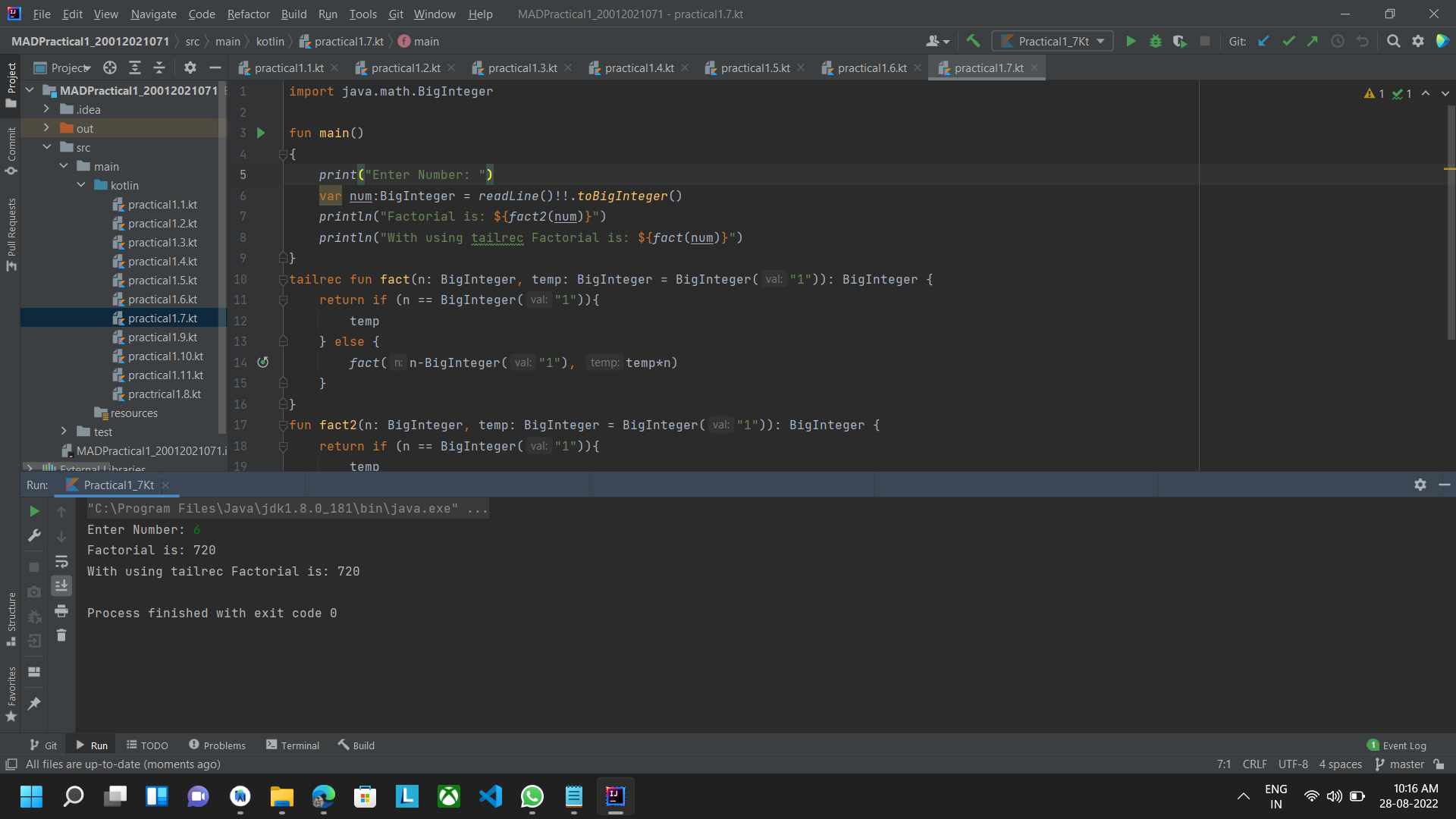Enable scroll to end in the console
Screen dimensions: 1456x819
tap(61, 585)
